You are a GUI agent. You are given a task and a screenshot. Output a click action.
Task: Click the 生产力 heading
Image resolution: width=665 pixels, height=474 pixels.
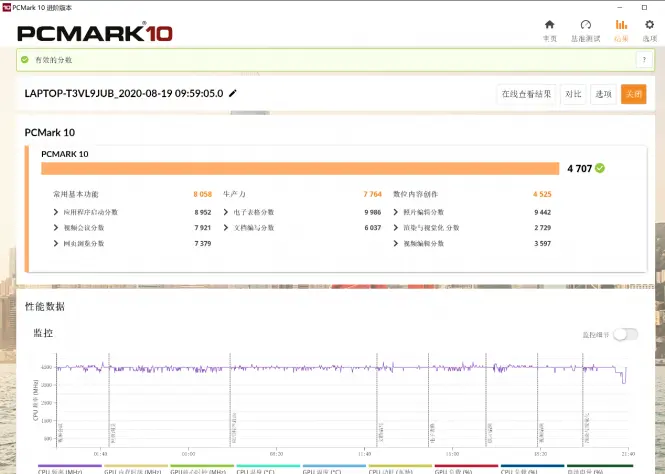(x=234, y=194)
